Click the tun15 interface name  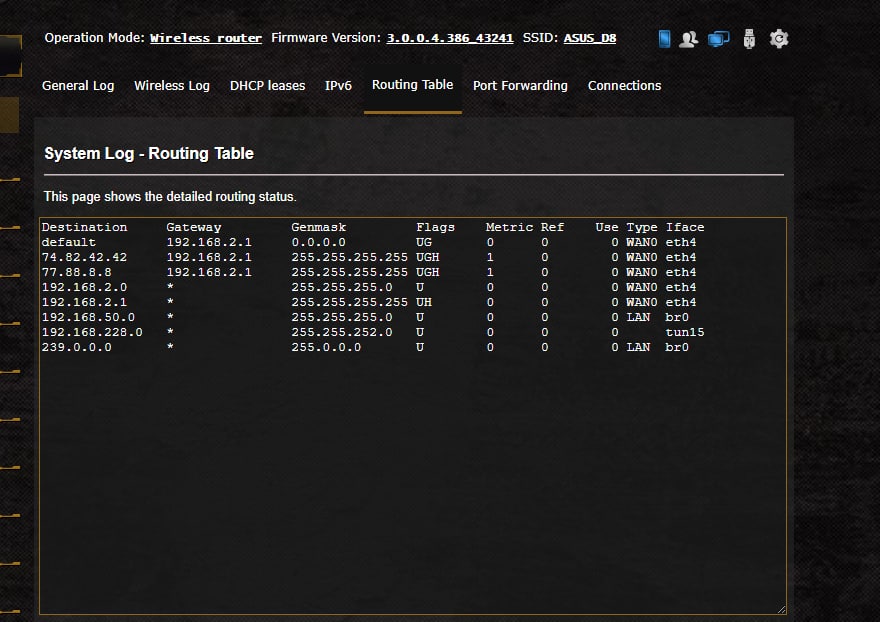[685, 332]
